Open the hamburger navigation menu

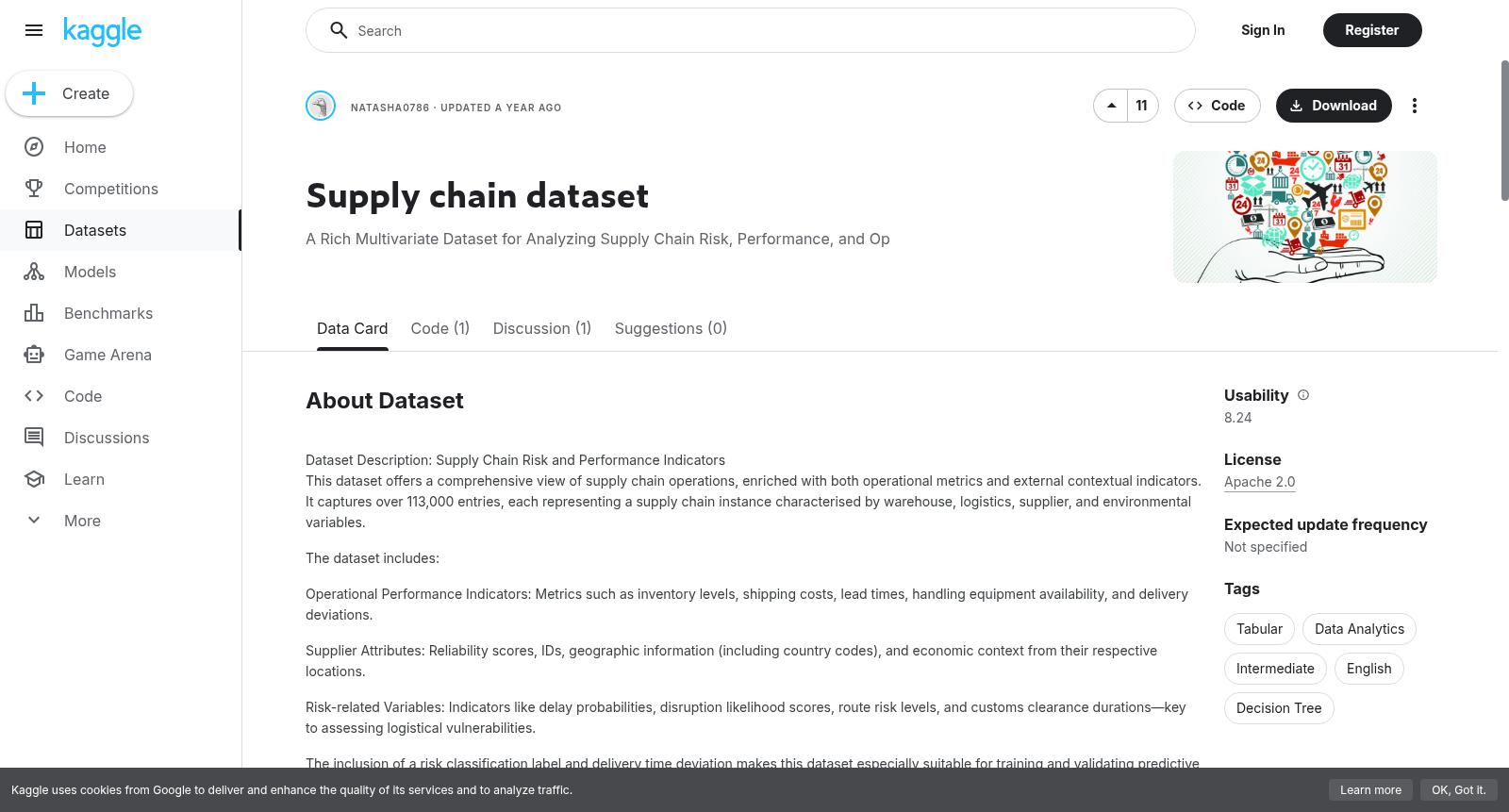34,30
